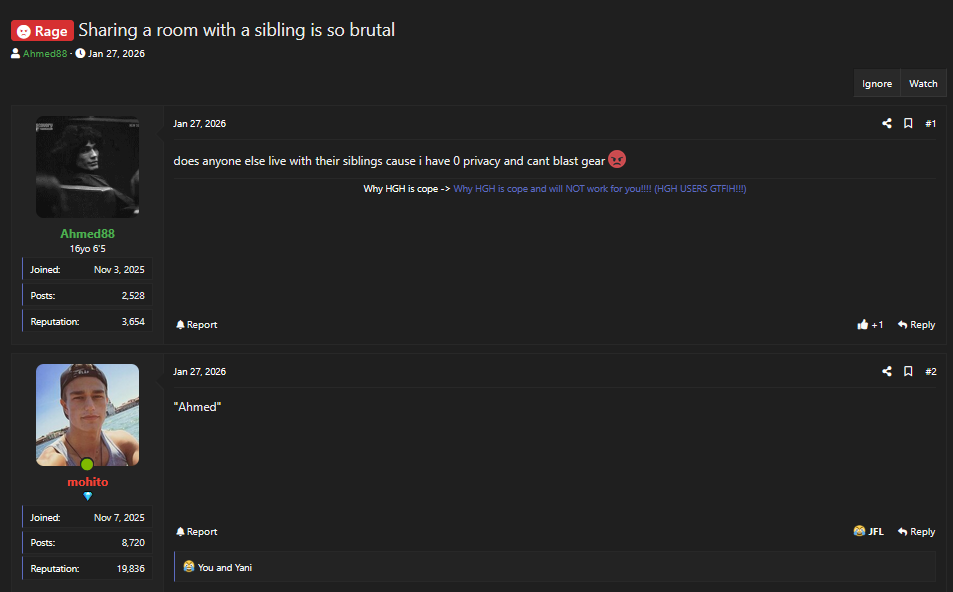Bookmark mohito's post #2
The width and height of the screenshot is (953, 592).
(908, 372)
